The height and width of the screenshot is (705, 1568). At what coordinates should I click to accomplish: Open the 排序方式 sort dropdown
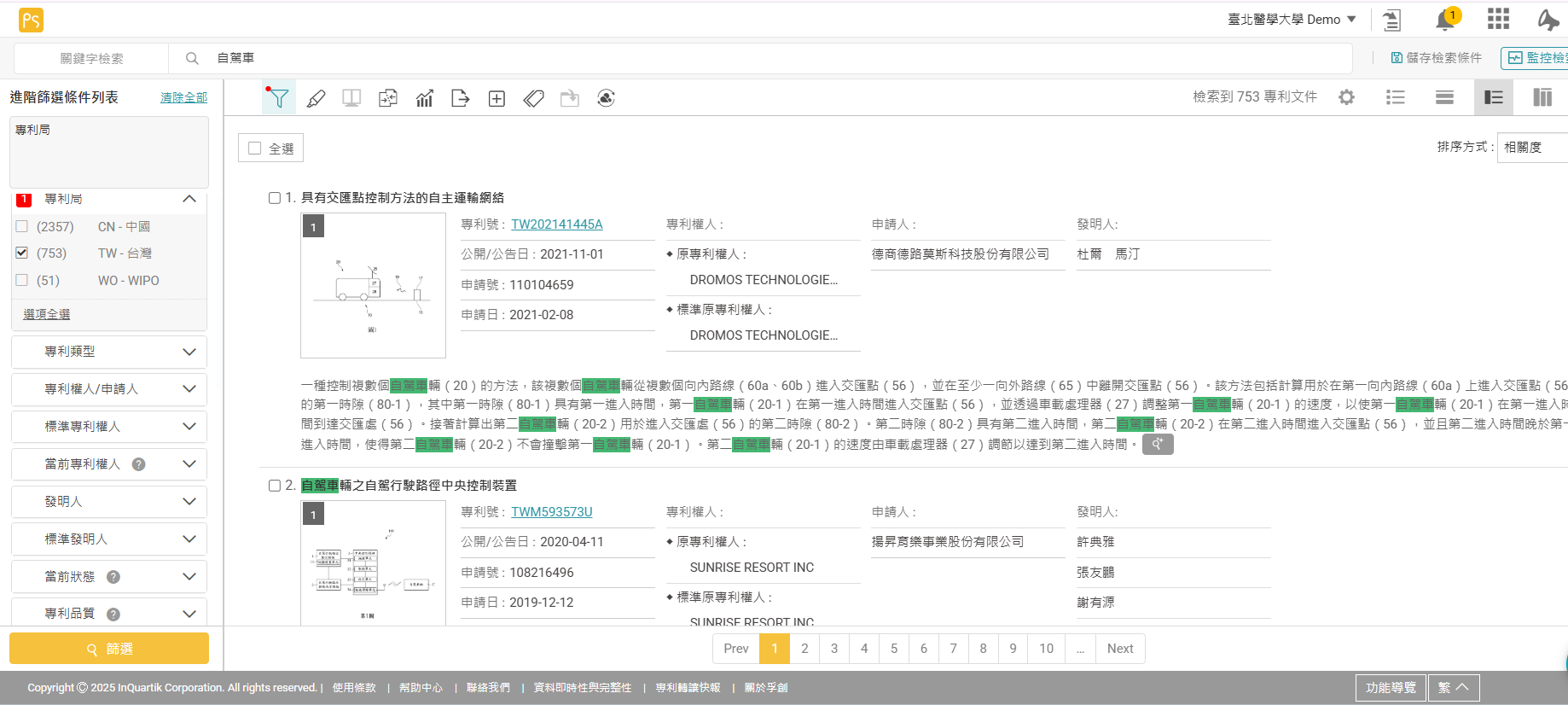[x=1532, y=147]
